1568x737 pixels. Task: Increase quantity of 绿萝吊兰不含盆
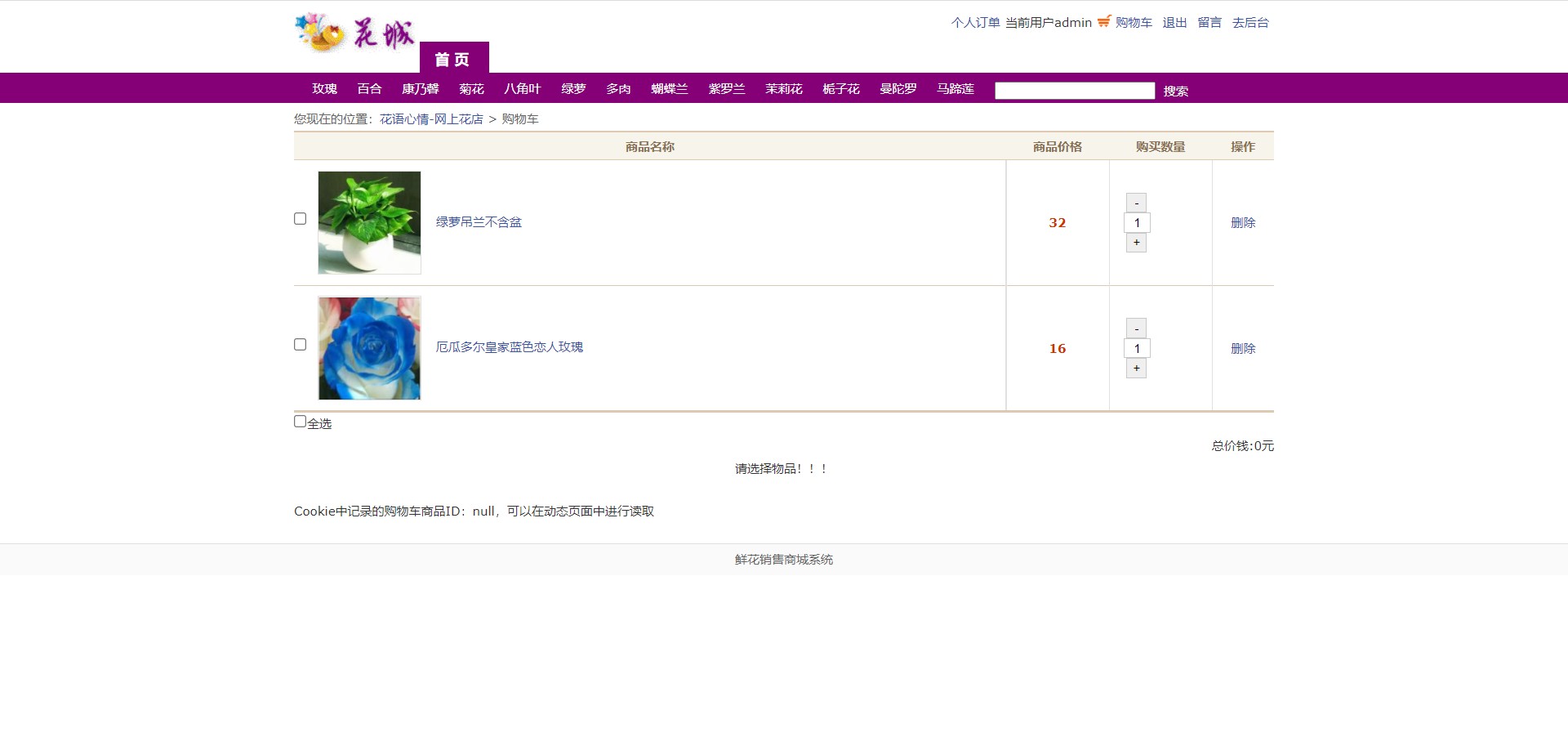[x=1136, y=243]
